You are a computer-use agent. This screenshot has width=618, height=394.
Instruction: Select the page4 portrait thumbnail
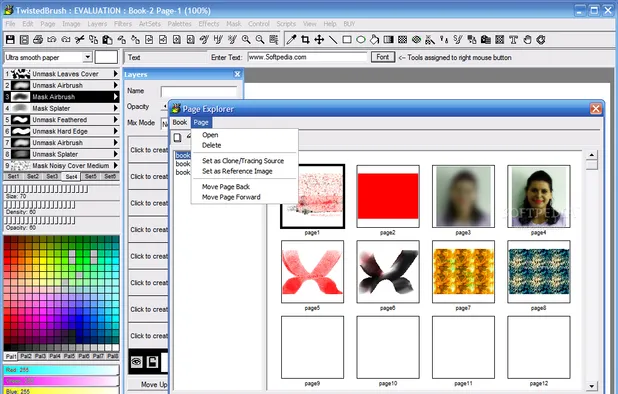[x=539, y=196]
